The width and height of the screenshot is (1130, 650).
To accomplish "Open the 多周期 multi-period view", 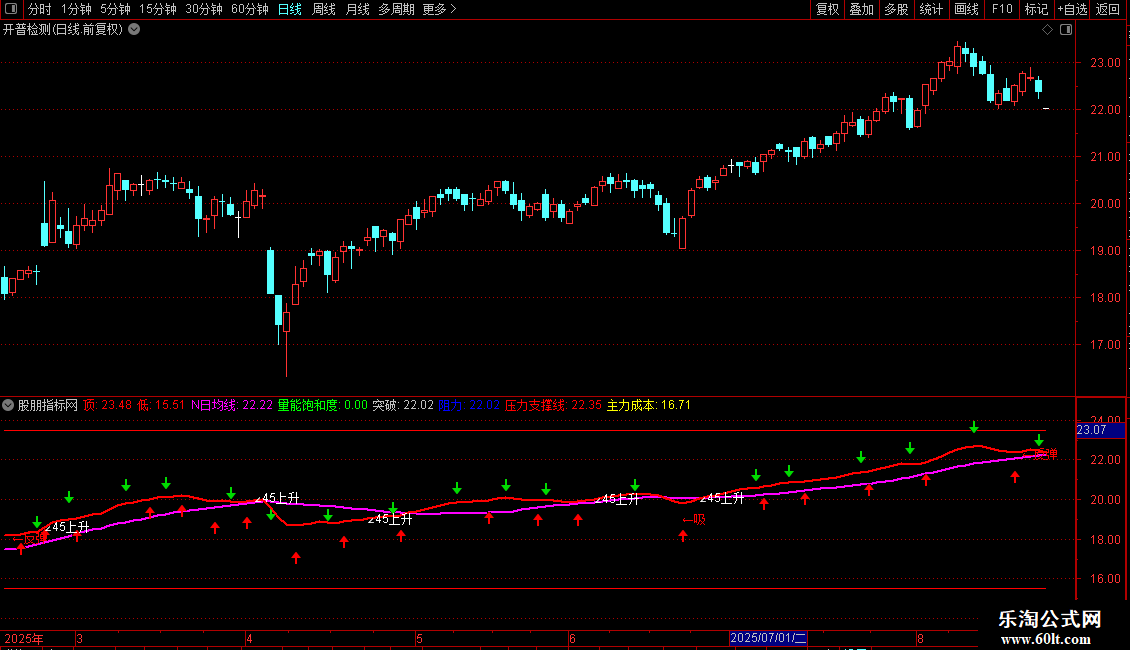I will coord(396,9).
